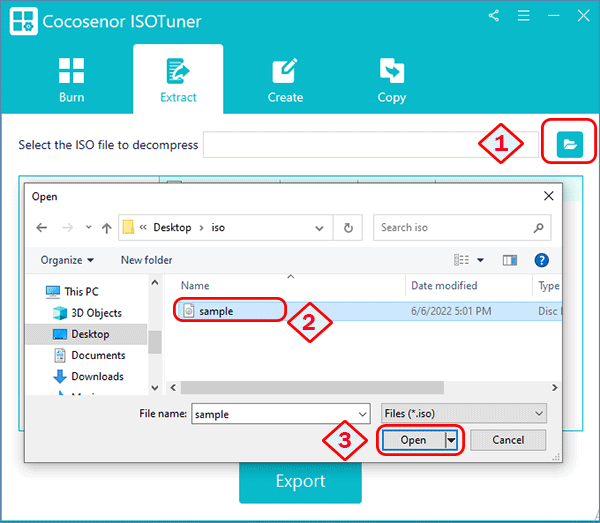Click the horizontal scrollbar thumb in file list
The height and width of the screenshot is (523, 600).
tap(312, 388)
